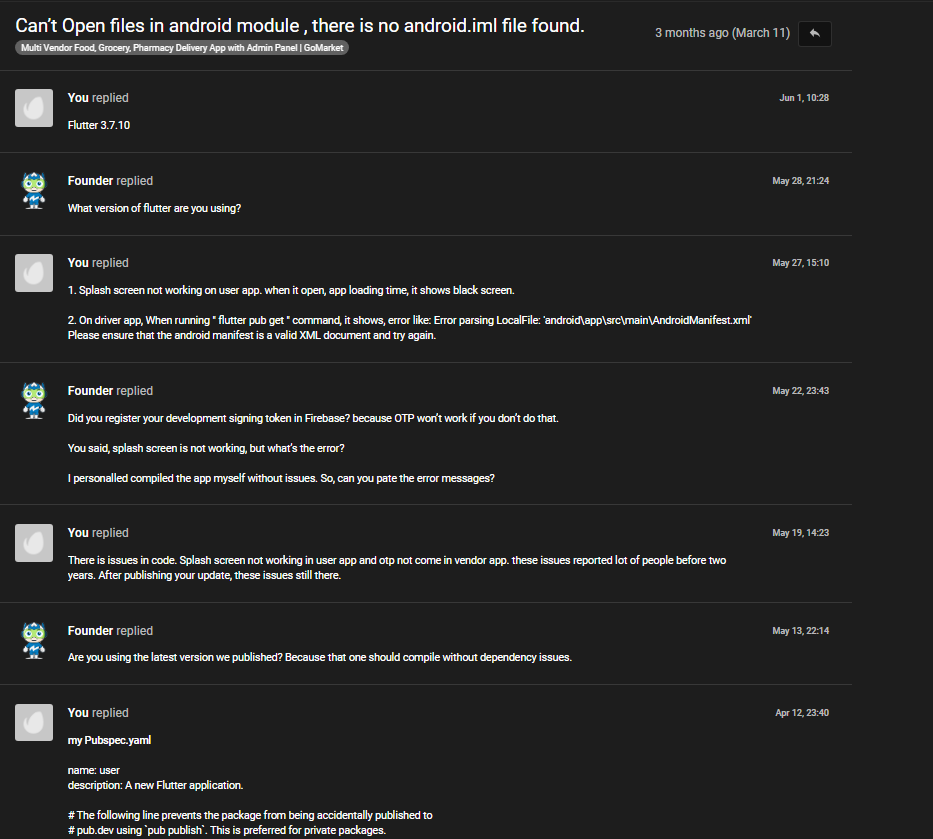
Task: Click the Jun 1, 10:28 timestamp
Action: (804, 98)
